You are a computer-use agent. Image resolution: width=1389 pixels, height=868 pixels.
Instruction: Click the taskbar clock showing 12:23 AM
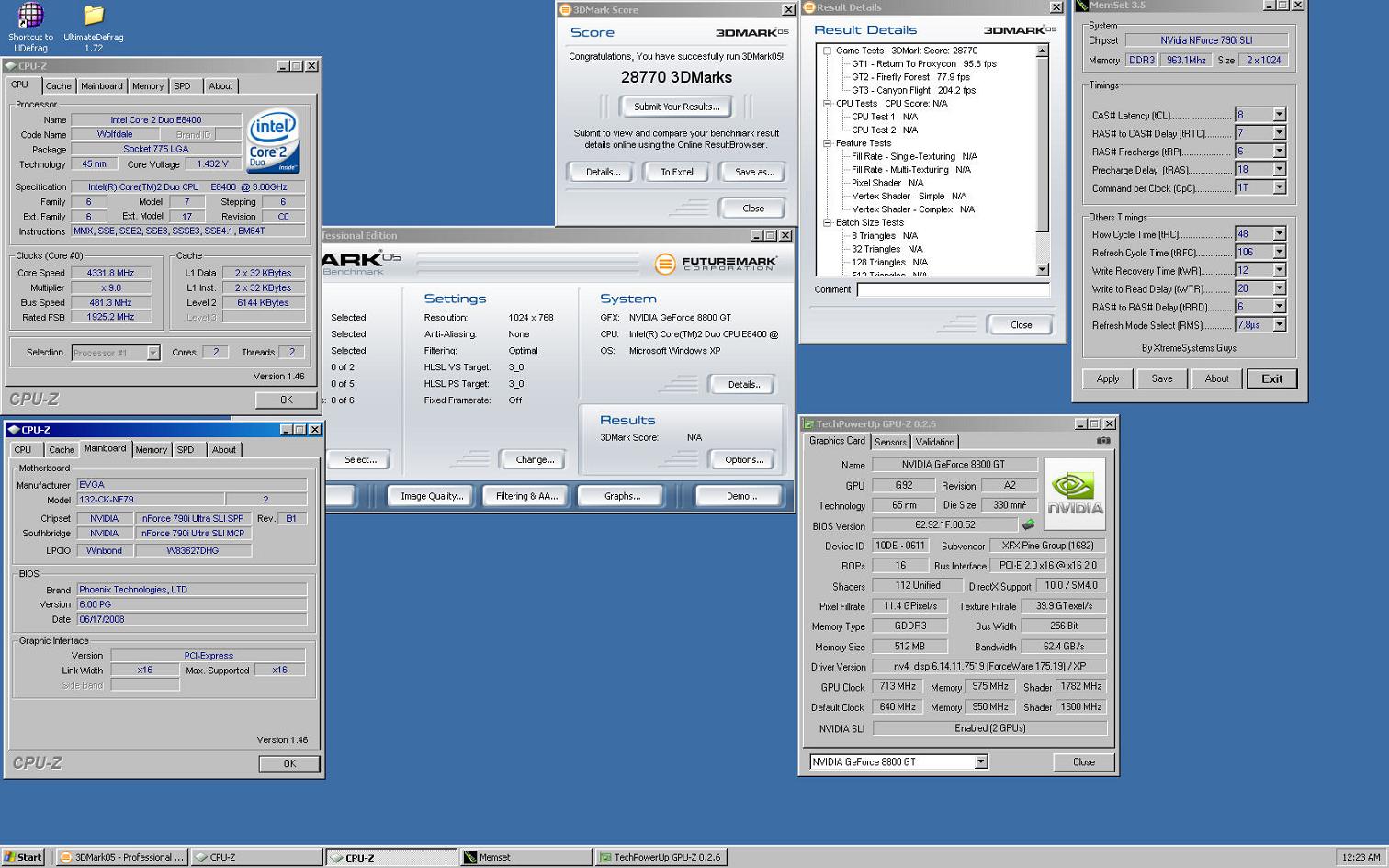tap(1361, 857)
